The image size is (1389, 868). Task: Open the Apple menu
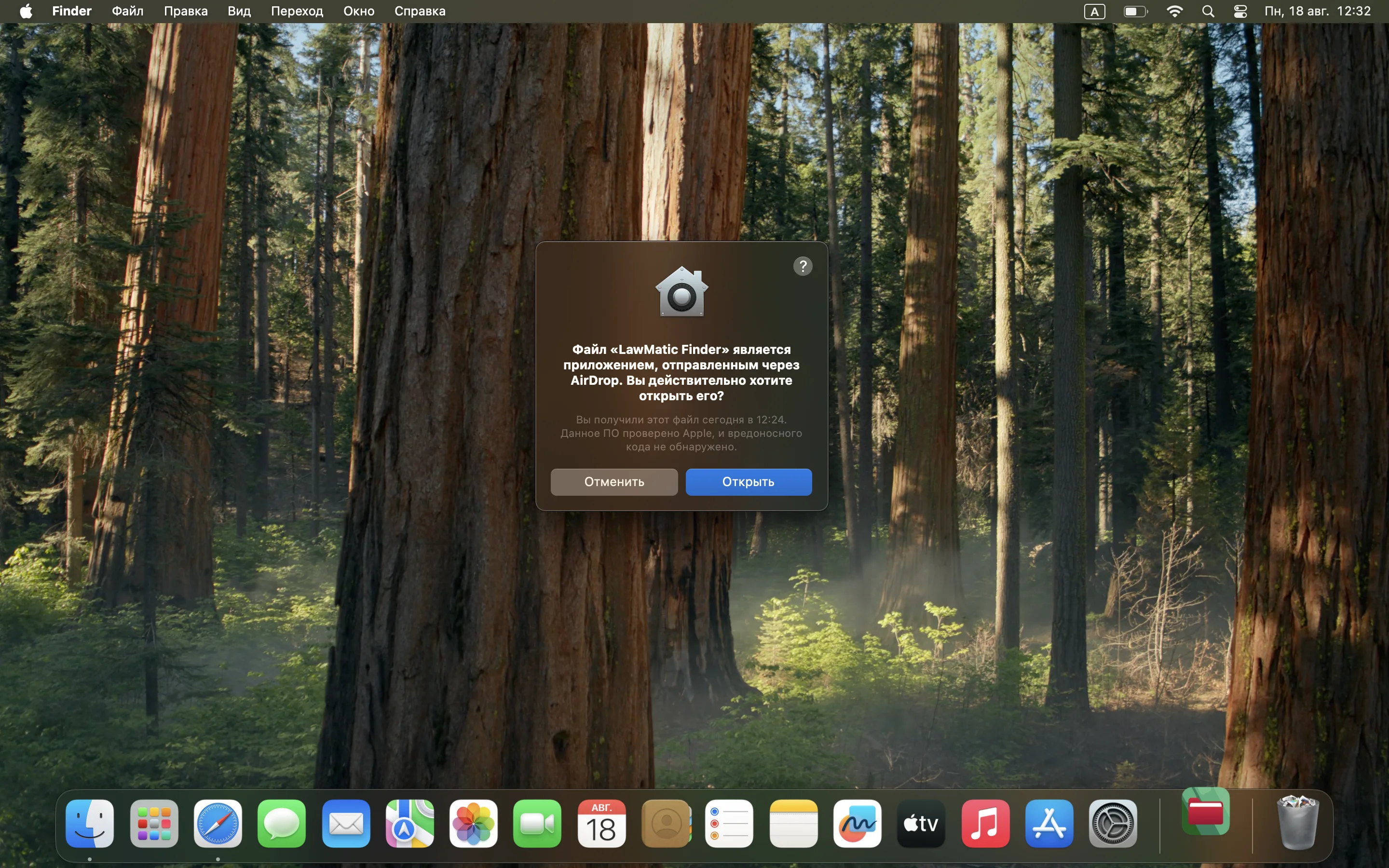26,12
